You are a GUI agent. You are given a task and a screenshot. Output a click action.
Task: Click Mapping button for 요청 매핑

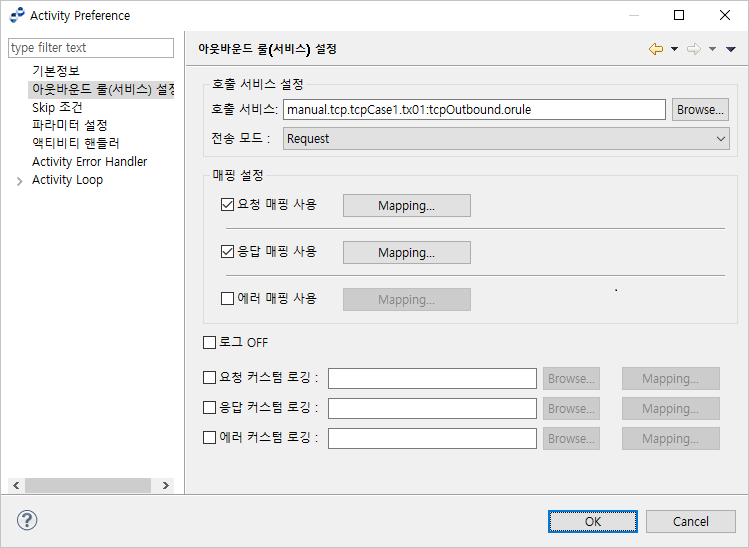pos(406,206)
